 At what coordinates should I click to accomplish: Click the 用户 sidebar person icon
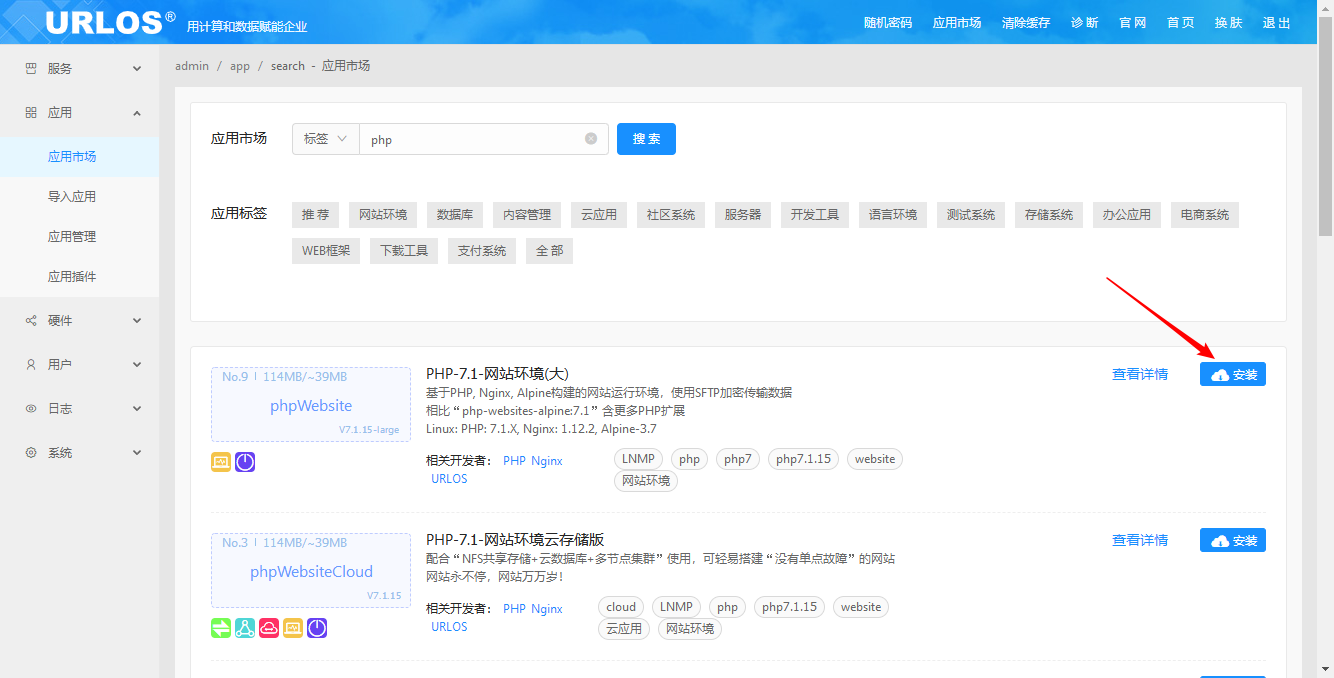(x=31, y=365)
